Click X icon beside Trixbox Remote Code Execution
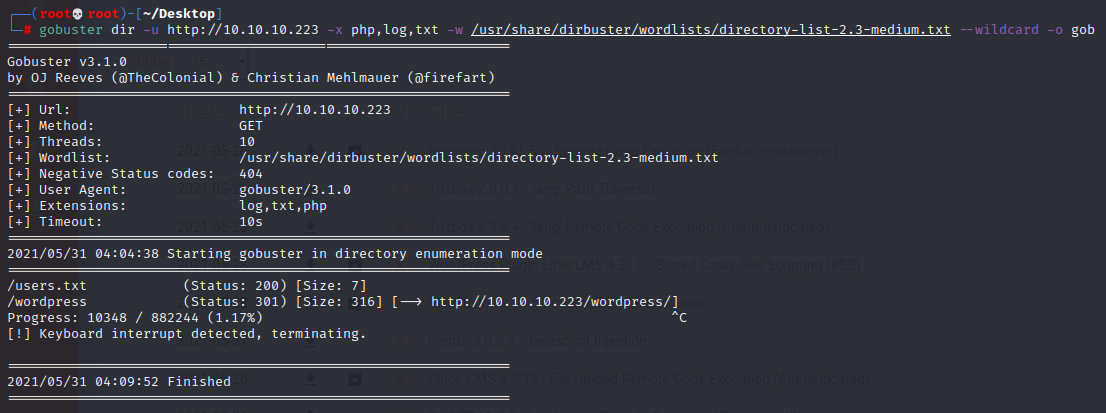Viewport: 1106px width, 413px height. tap(400, 227)
